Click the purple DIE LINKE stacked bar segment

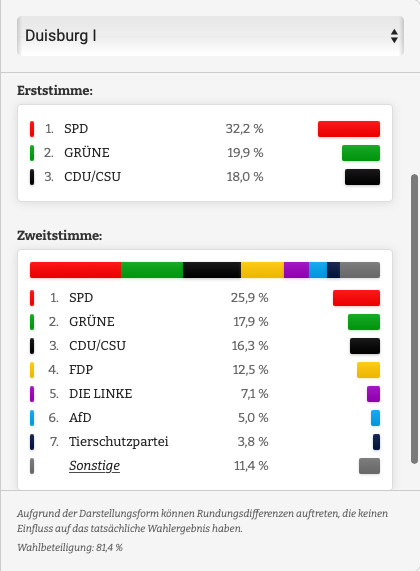(x=297, y=270)
